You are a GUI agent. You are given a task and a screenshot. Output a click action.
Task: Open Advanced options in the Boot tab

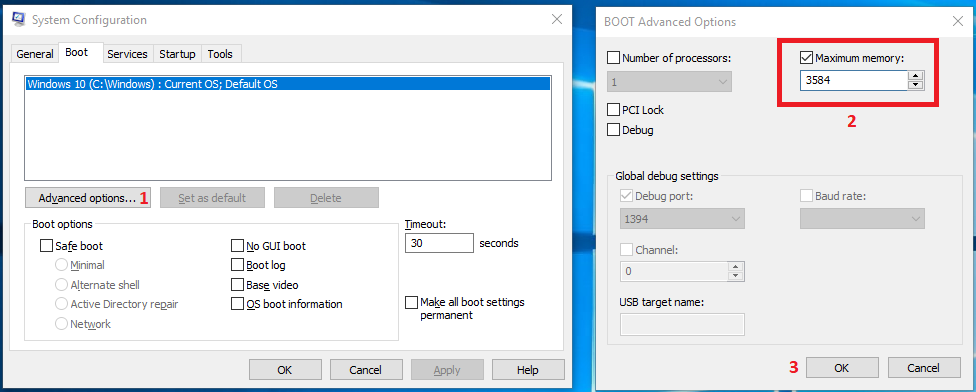[88, 198]
